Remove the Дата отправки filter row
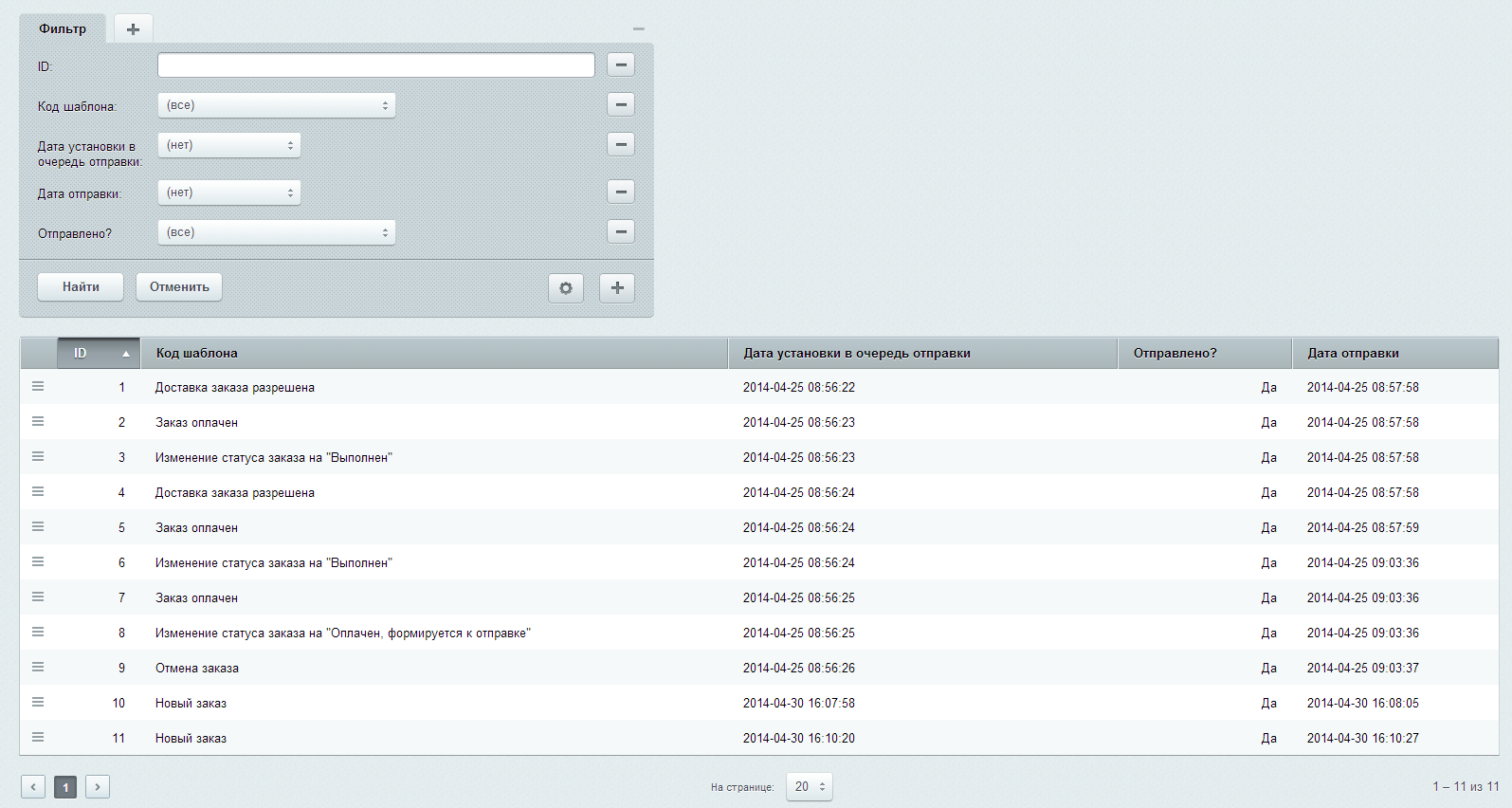Viewport: 1512px width, 808px height. pos(621,192)
